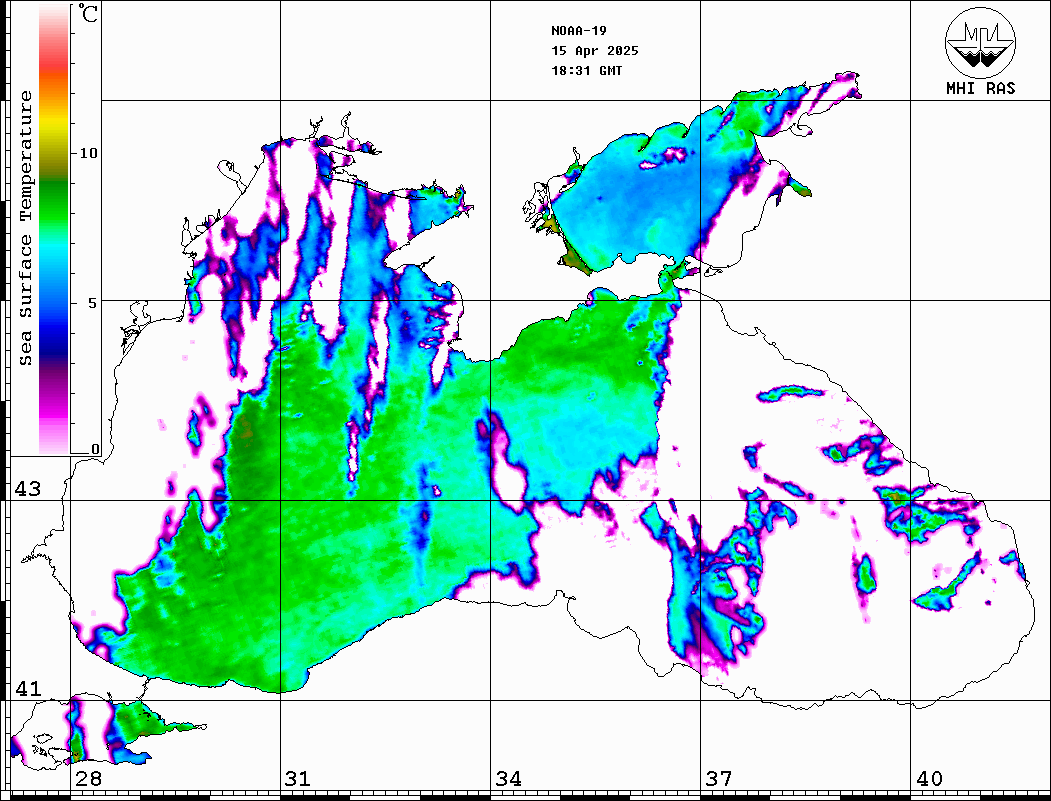Click the 'MHI RAS' label text

tap(981, 88)
